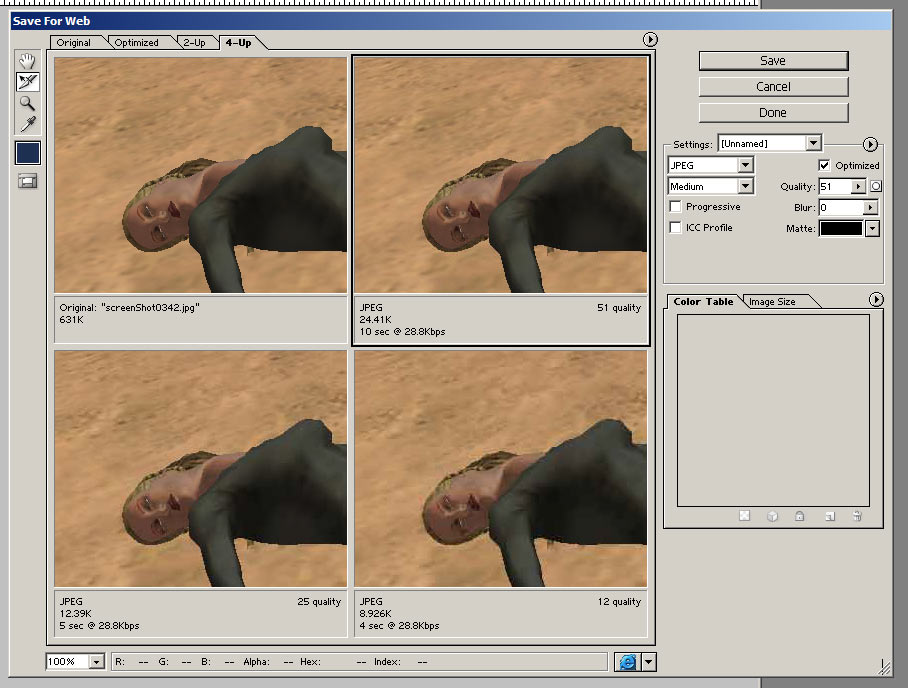Select the Zoom tool

tap(27, 103)
